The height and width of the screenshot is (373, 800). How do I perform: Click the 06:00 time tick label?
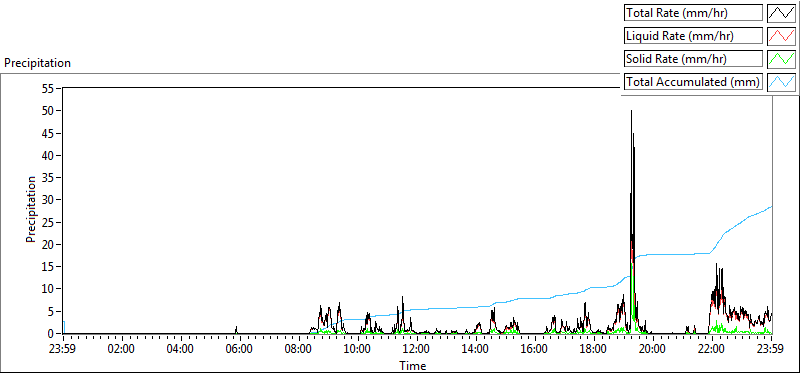240,350
